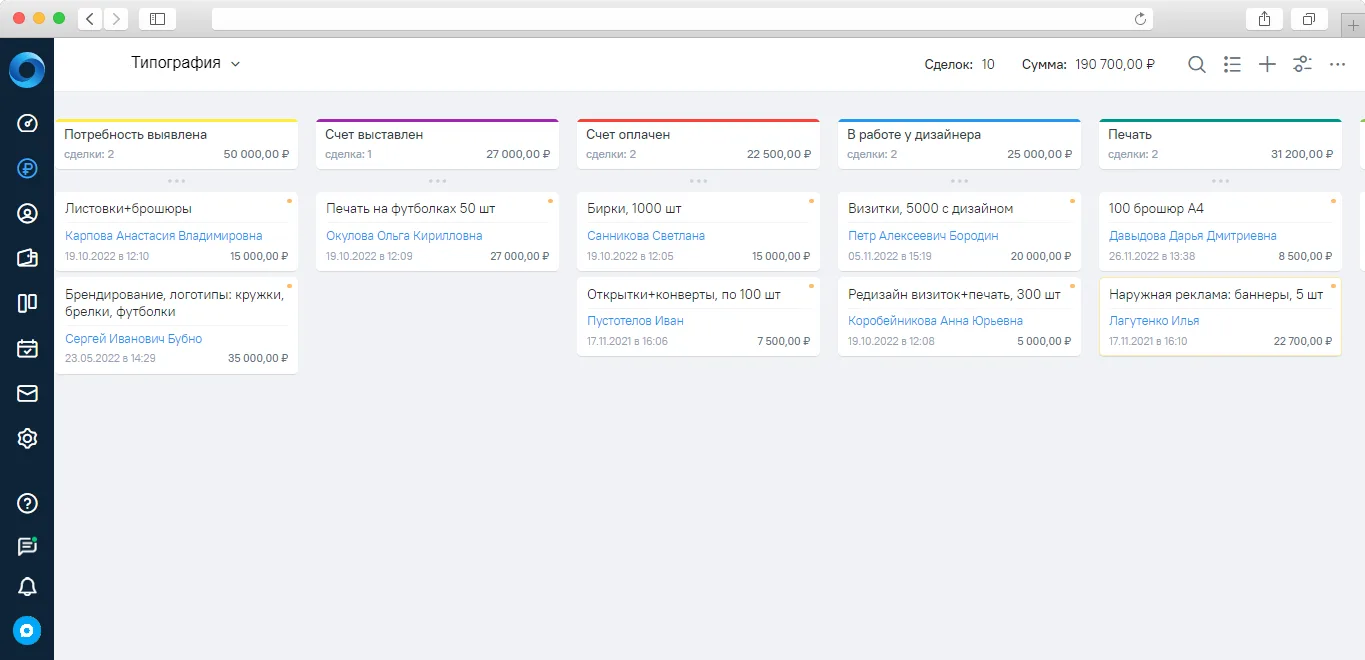The height and width of the screenshot is (660, 1365).
Task: Open contact Карпова Анастасия Владимировна
Action: click(x=164, y=236)
